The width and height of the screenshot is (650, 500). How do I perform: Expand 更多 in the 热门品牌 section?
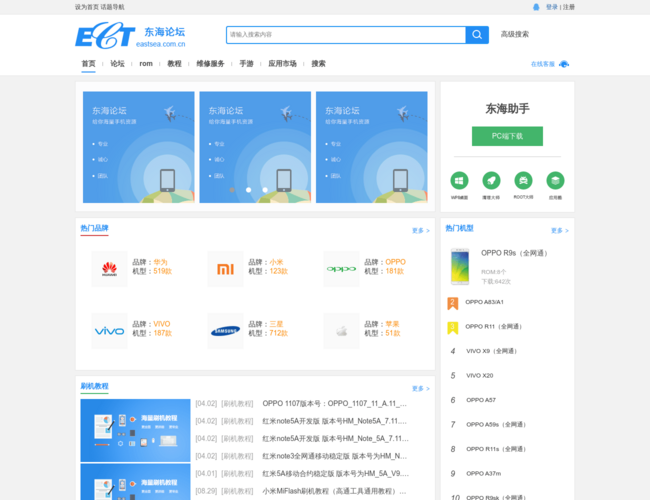pos(420,231)
